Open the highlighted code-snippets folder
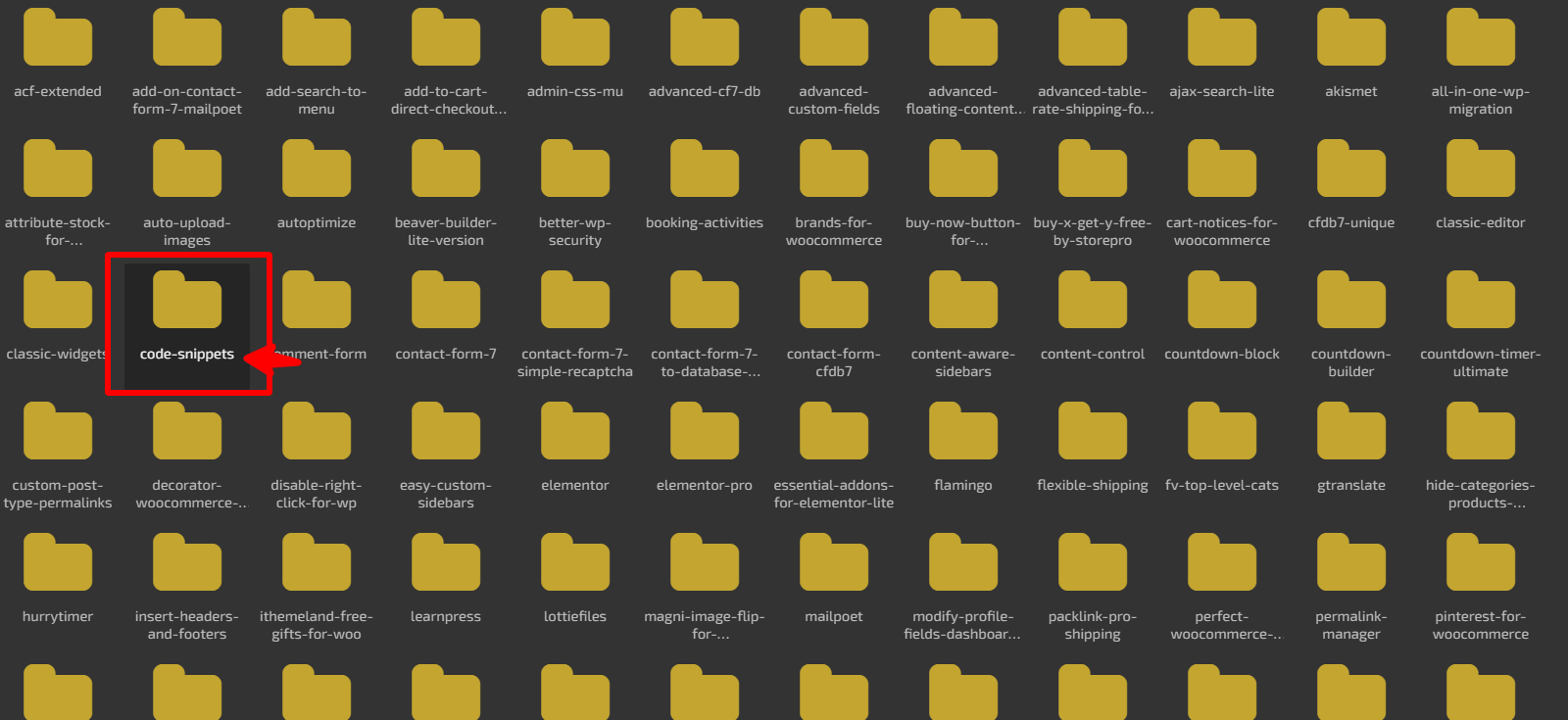The image size is (1568, 720). tap(187, 300)
